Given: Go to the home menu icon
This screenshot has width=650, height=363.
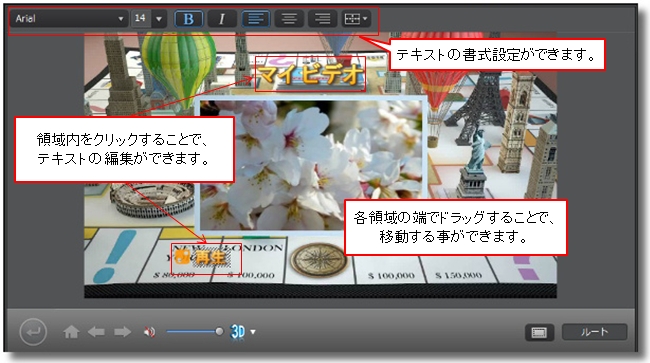Looking at the screenshot, I should click(x=71, y=332).
